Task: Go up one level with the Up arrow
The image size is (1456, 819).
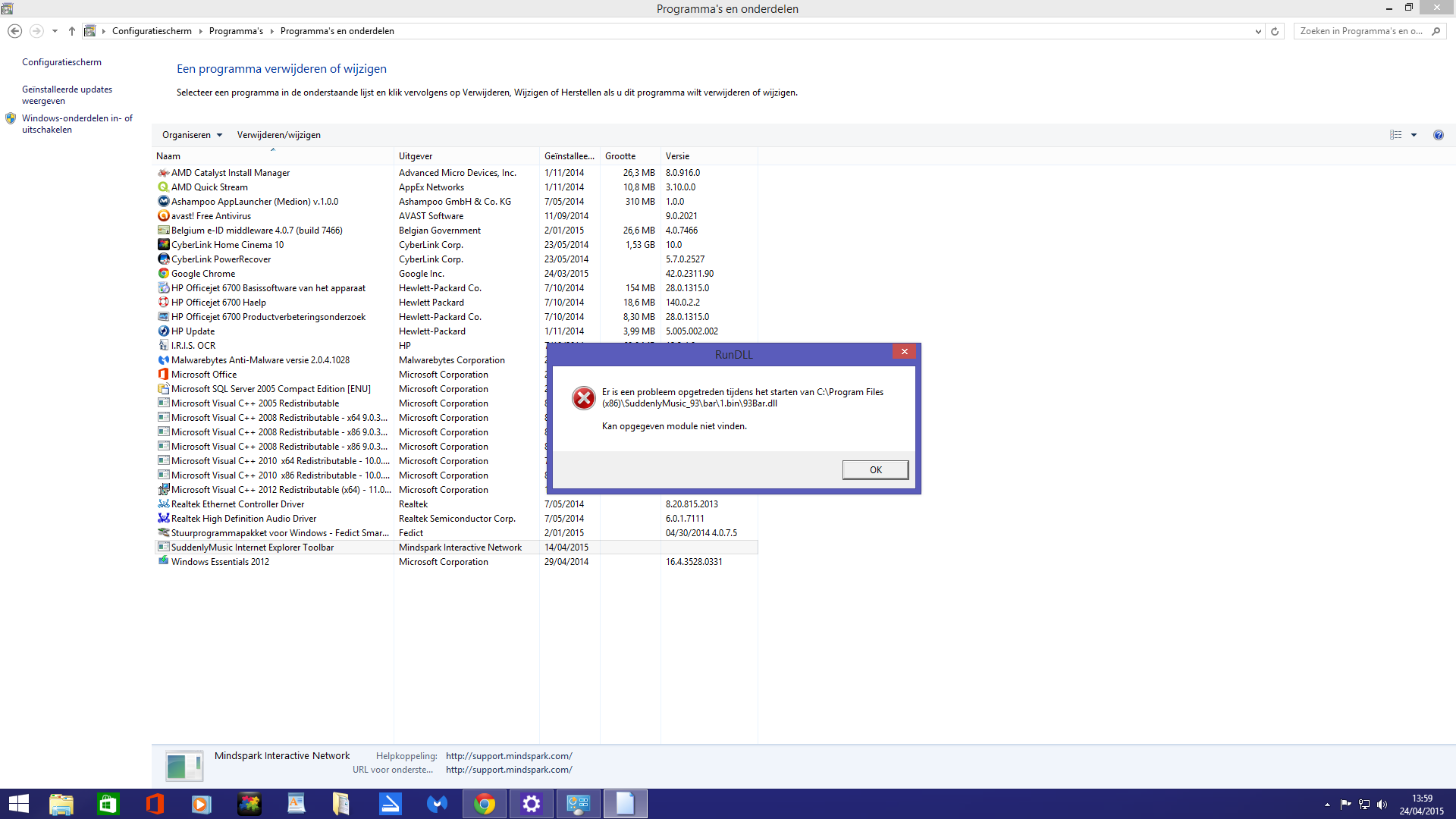Action: point(72,31)
